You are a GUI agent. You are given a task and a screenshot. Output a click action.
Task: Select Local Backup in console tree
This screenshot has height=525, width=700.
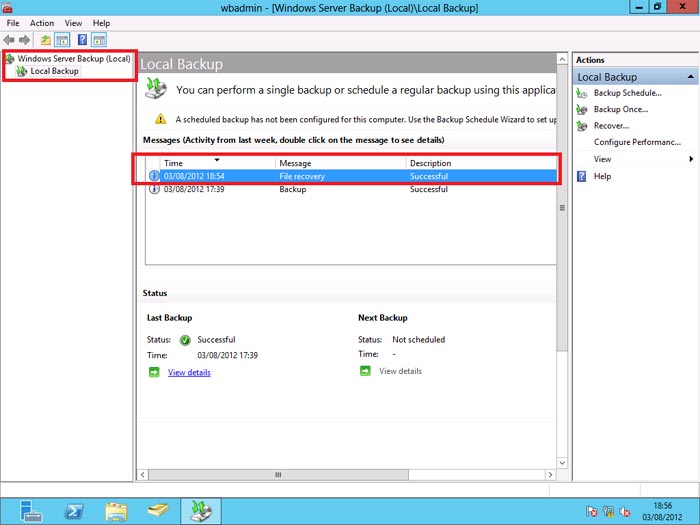[54, 71]
